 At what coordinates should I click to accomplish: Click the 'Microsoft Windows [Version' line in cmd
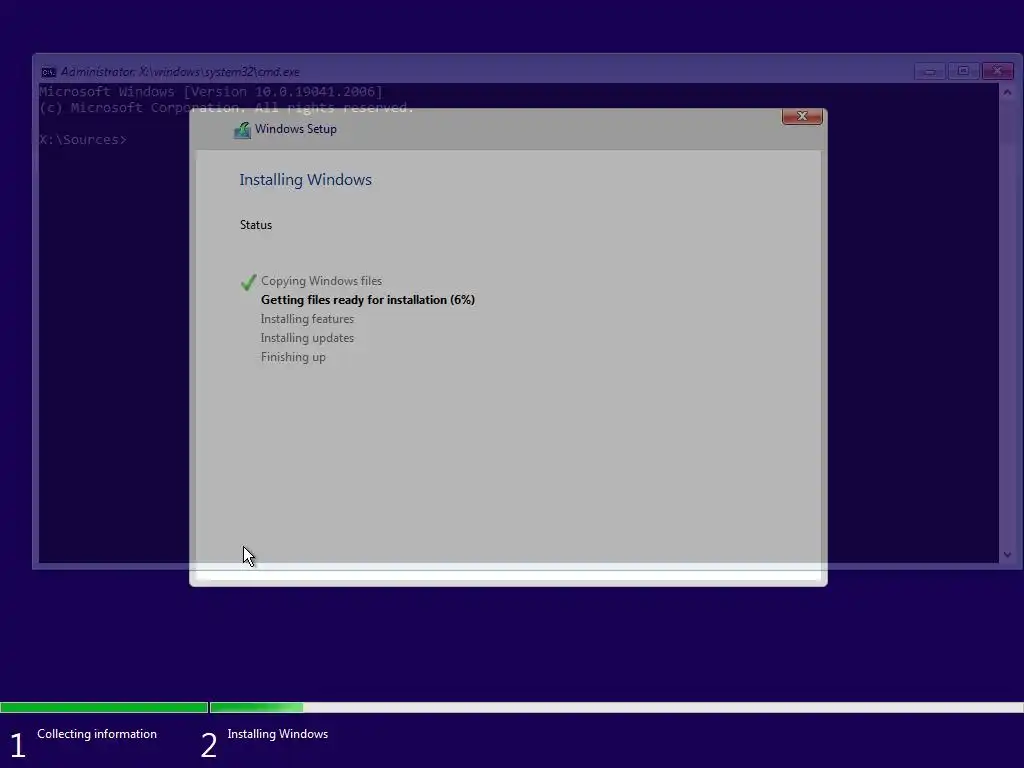coord(211,91)
